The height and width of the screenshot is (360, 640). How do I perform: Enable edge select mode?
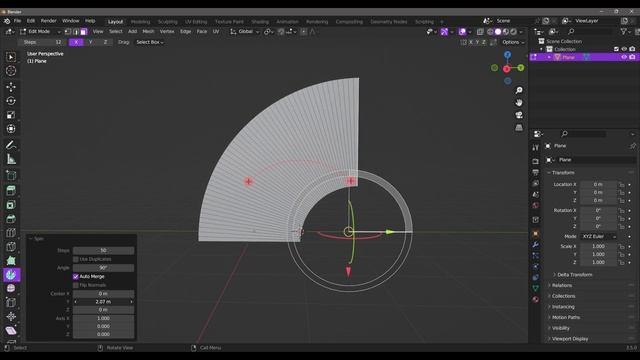(76, 31)
